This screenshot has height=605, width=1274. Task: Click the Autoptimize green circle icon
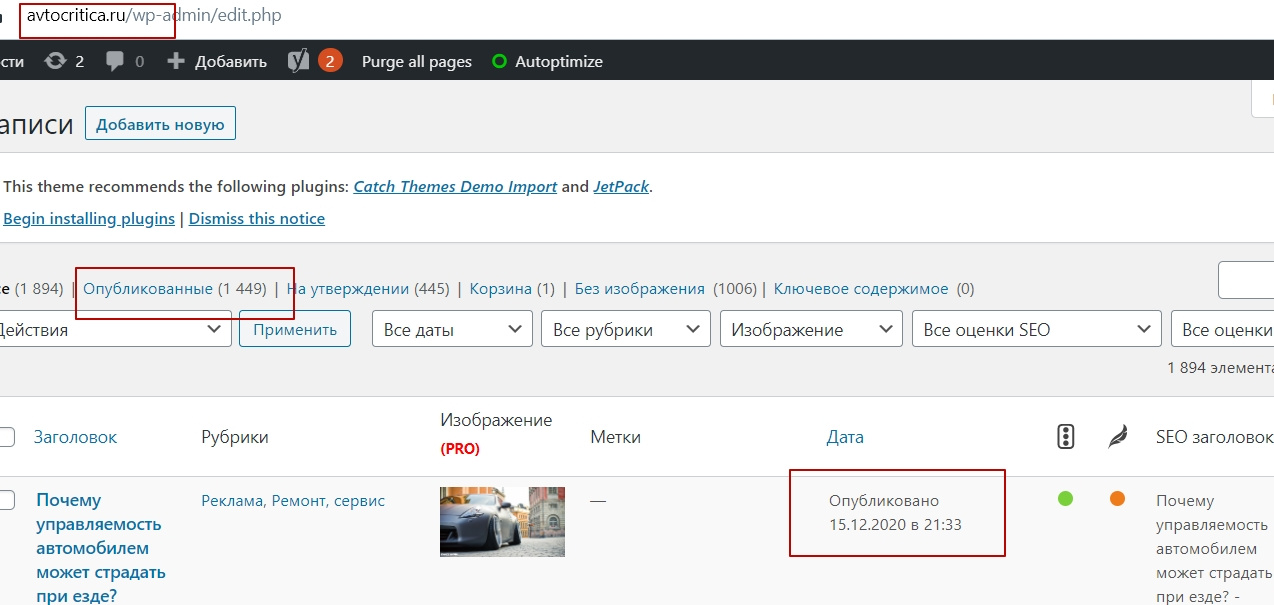(500, 62)
